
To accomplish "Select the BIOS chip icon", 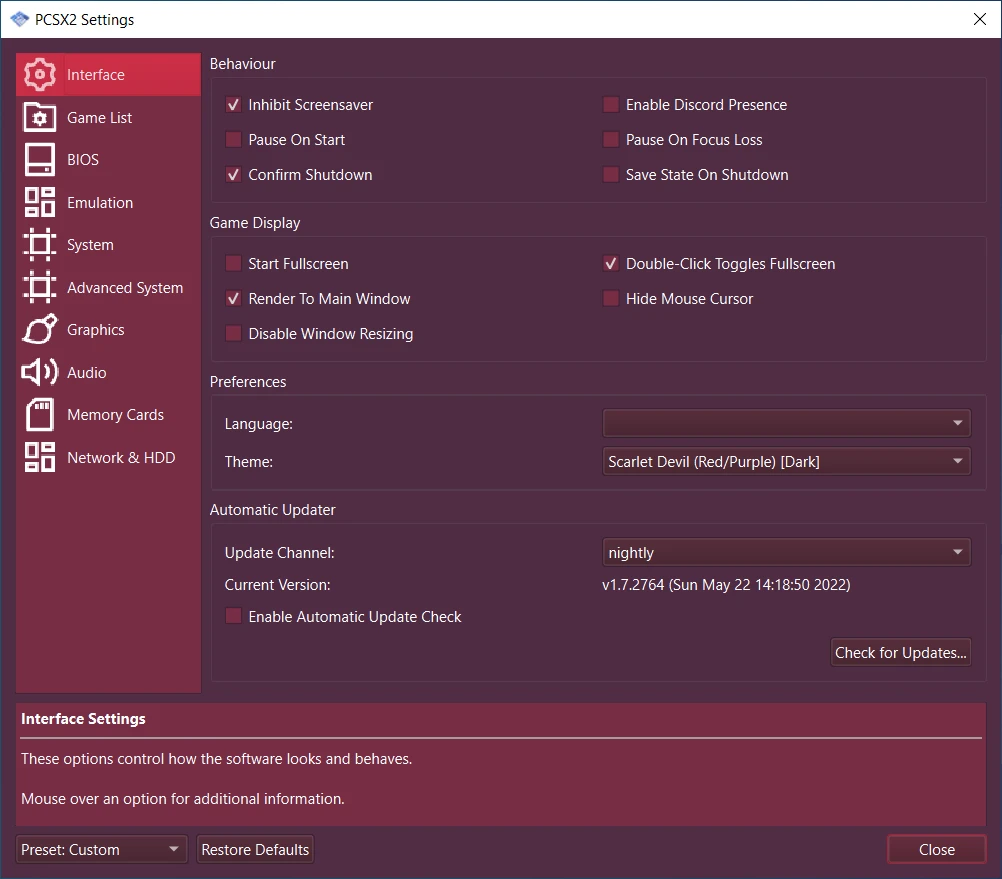I will click(x=40, y=160).
